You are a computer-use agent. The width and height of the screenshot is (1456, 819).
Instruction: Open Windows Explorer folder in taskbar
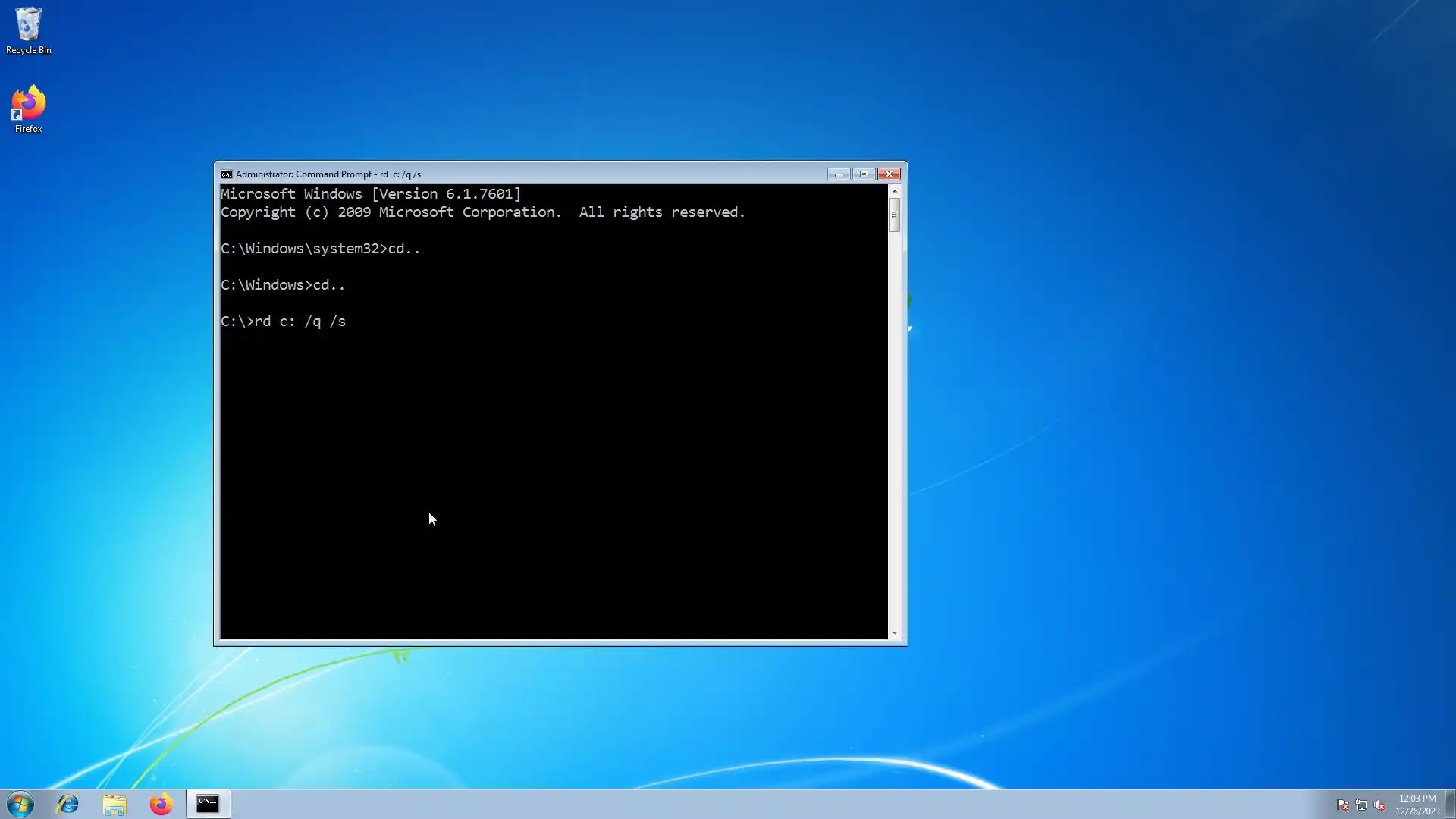[115, 804]
